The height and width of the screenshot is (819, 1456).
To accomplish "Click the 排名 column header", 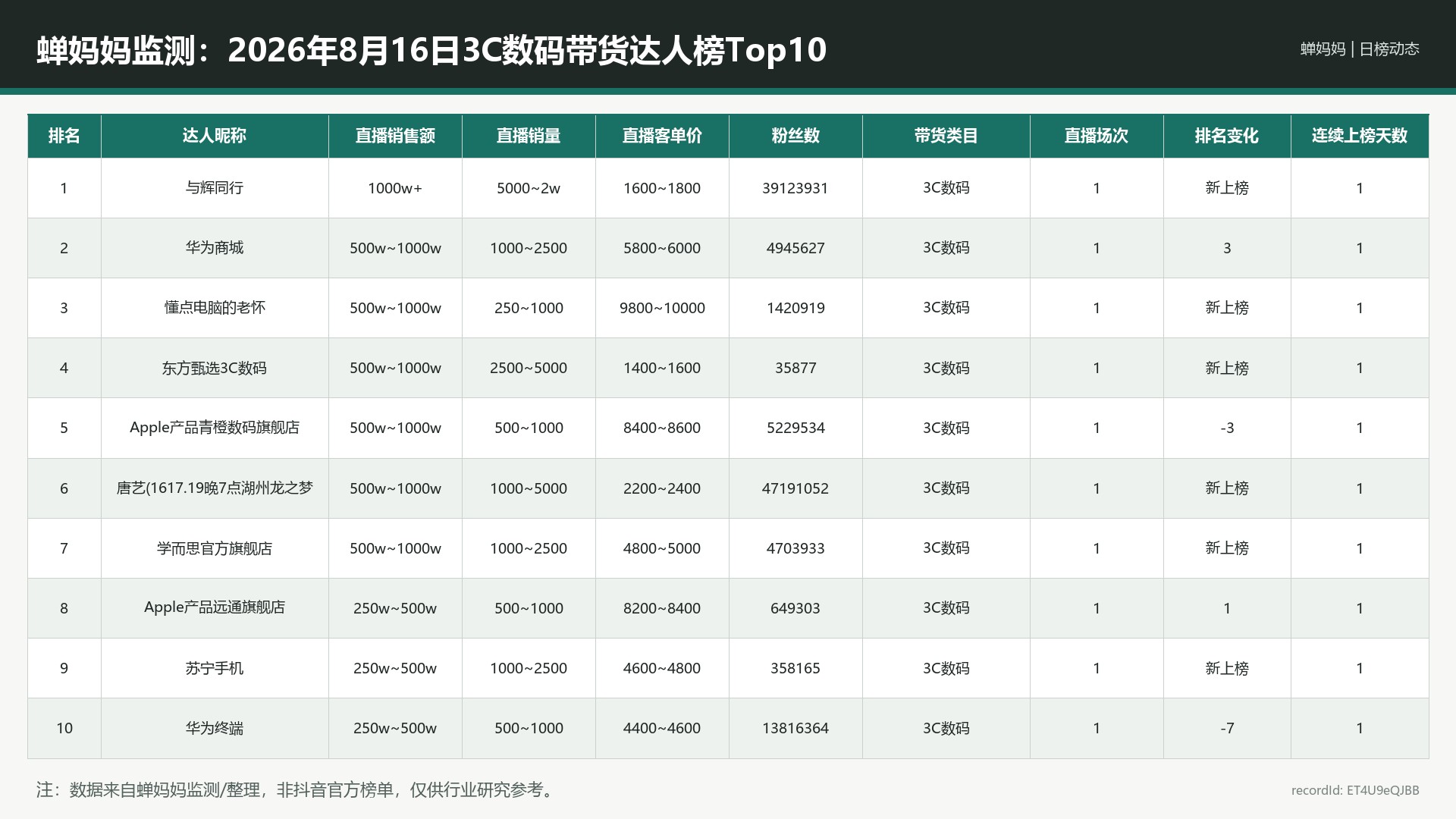I will [x=64, y=136].
